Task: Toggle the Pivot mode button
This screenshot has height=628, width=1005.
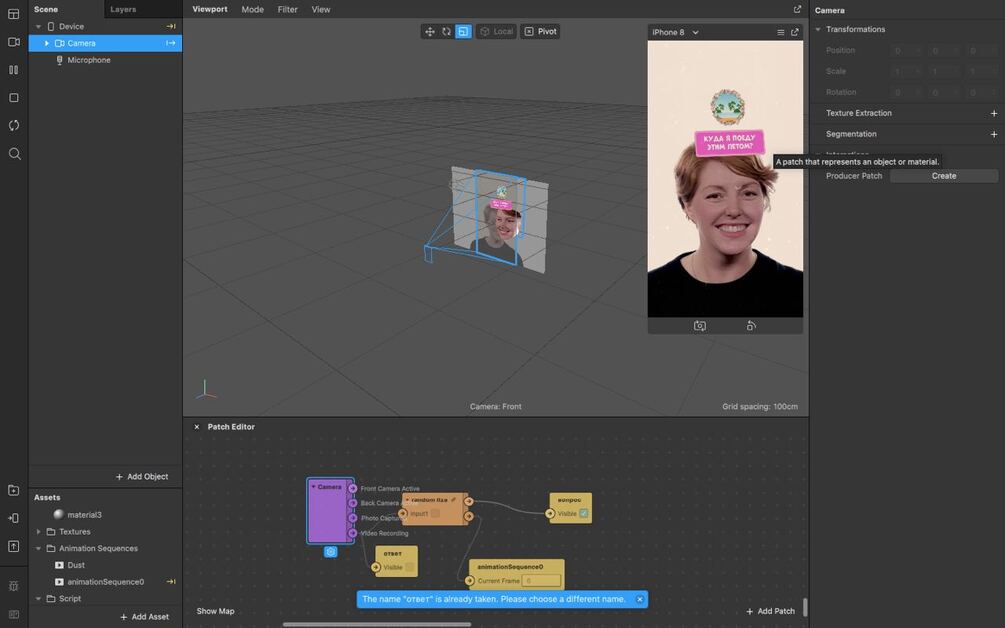Action: 540,31
